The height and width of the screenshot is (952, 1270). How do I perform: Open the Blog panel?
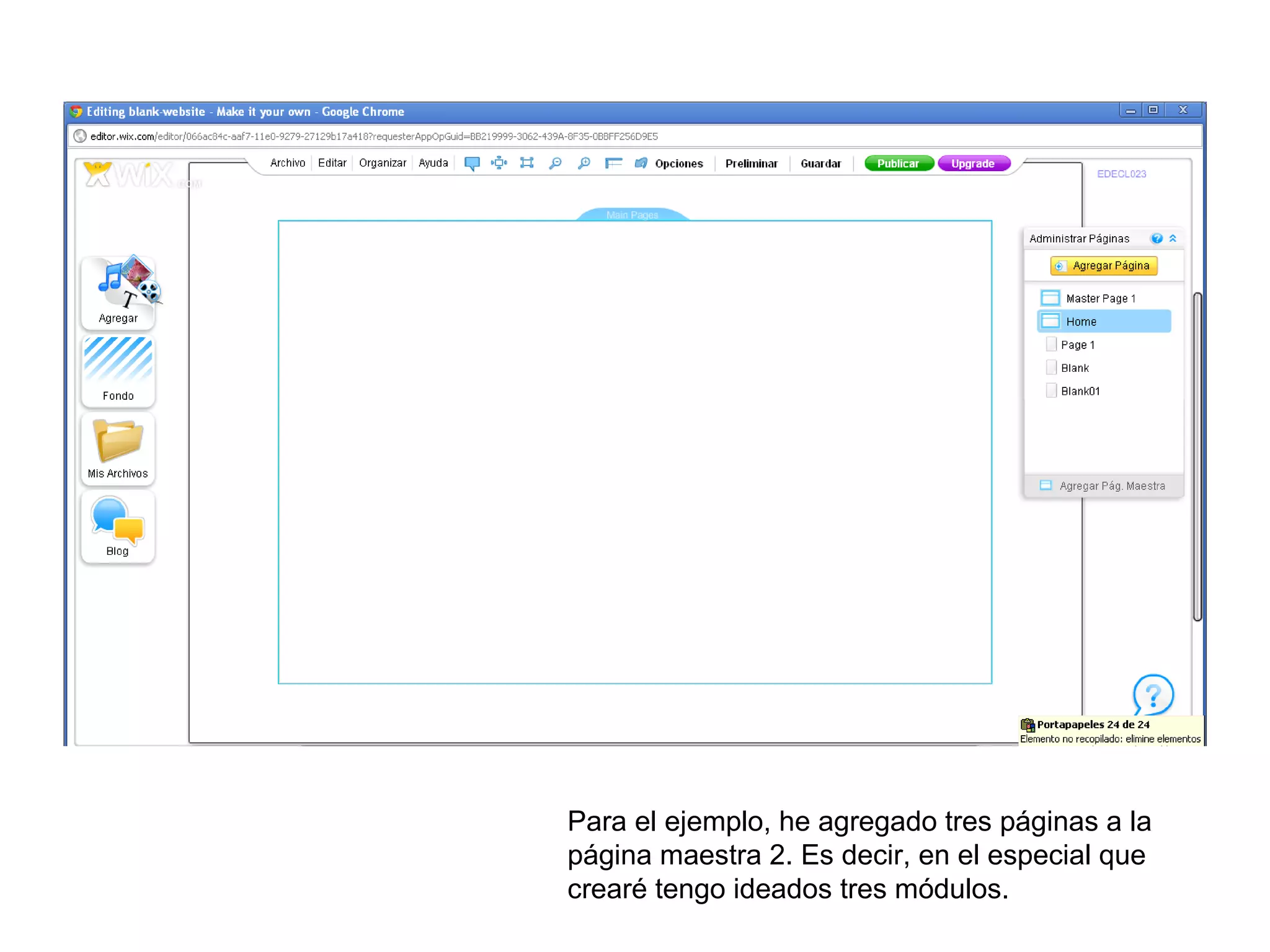[118, 527]
